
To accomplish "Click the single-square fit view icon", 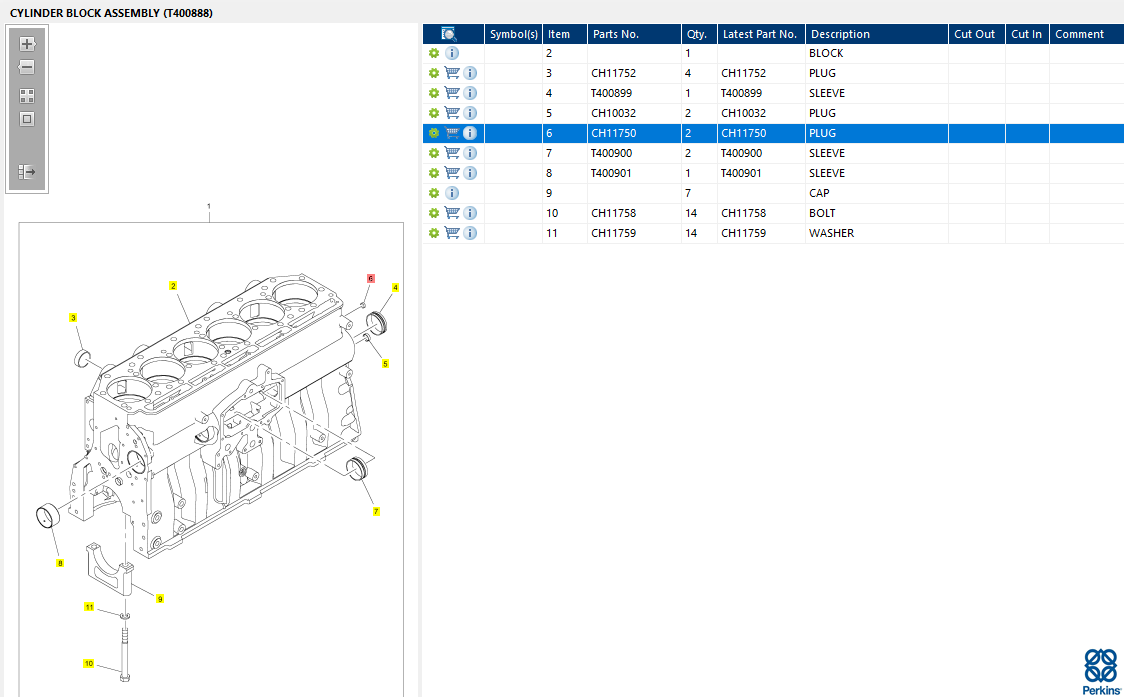I will [27, 119].
